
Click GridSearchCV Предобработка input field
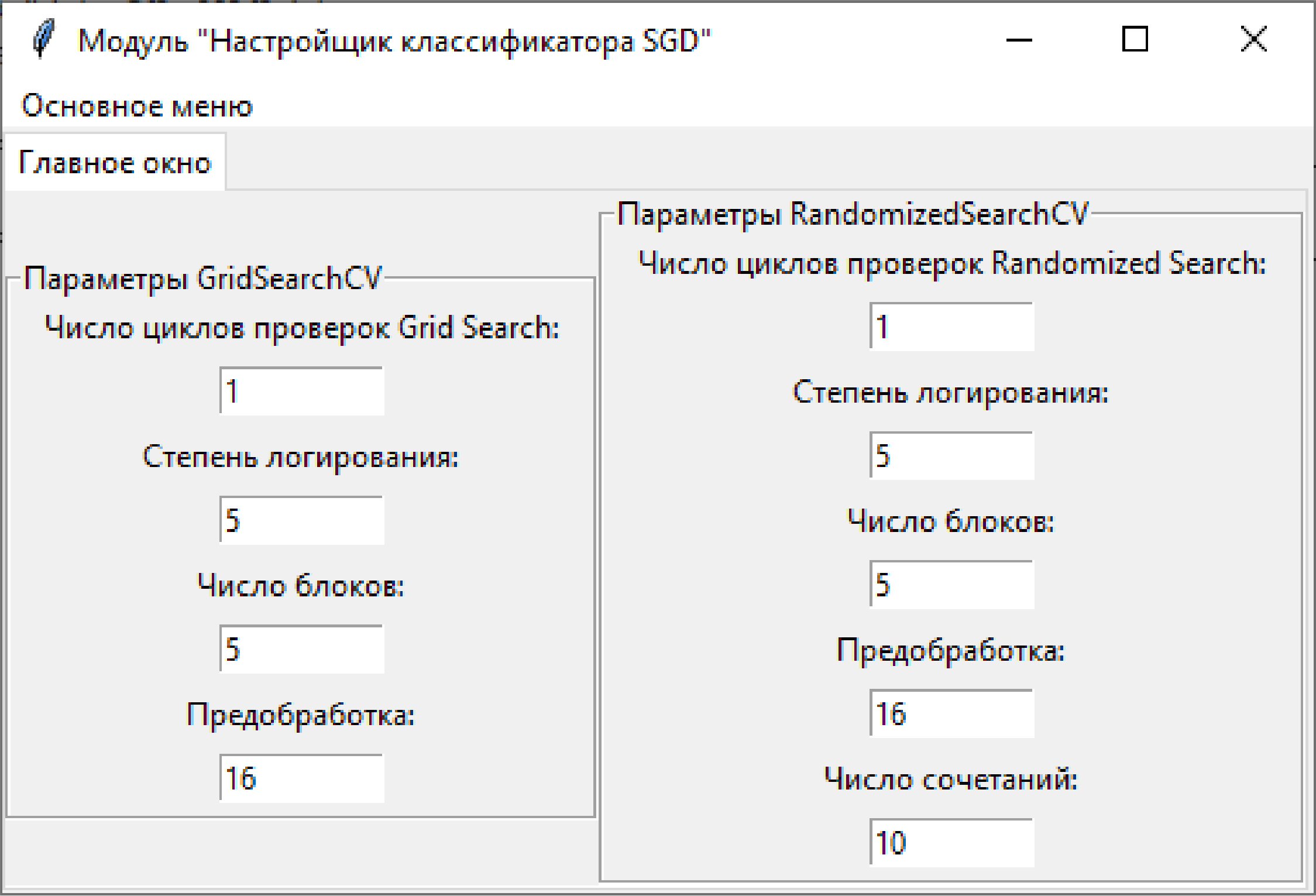tap(302, 778)
